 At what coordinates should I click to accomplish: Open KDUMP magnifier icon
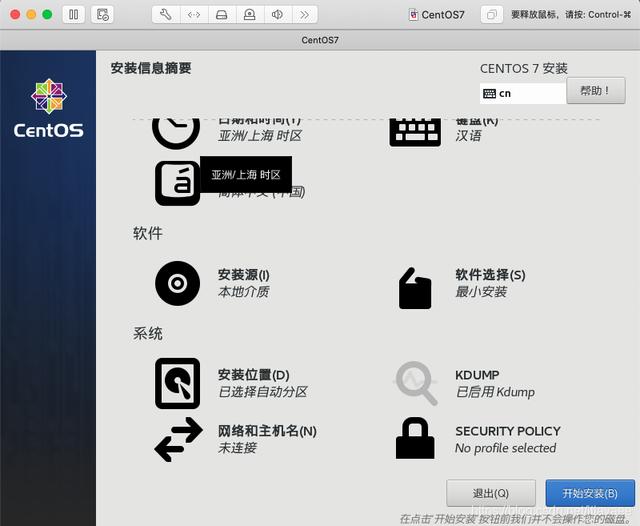tap(416, 383)
